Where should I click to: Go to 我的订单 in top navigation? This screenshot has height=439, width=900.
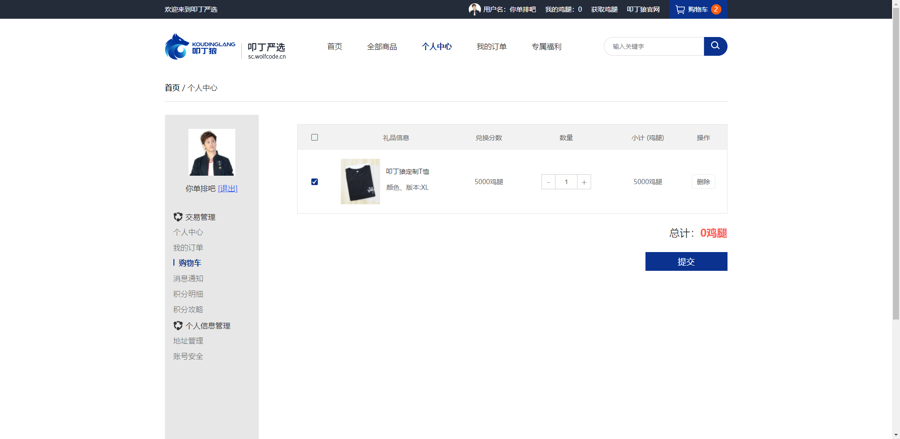(491, 47)
